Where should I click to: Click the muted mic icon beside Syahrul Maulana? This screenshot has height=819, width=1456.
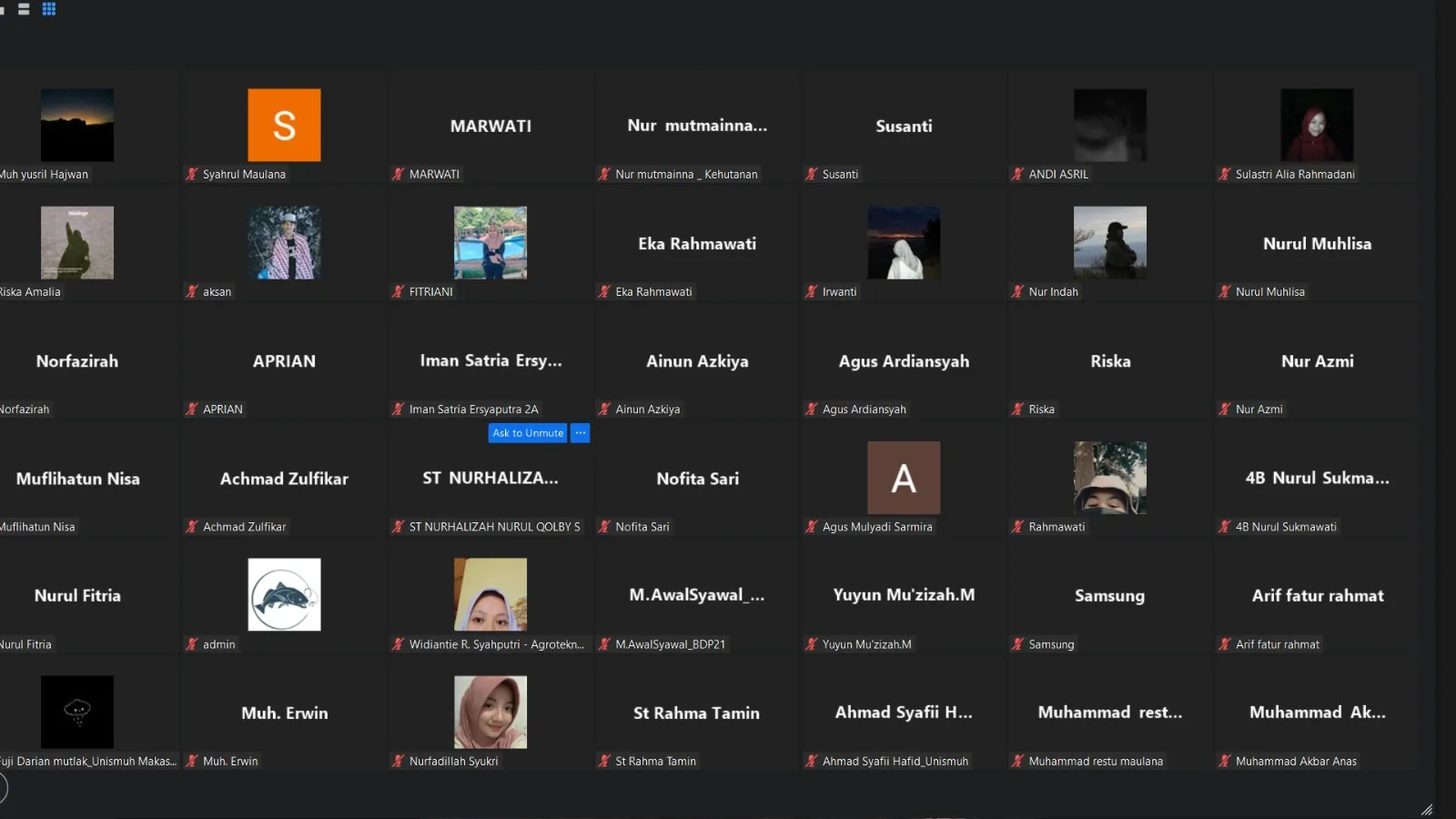pos(191,174)
